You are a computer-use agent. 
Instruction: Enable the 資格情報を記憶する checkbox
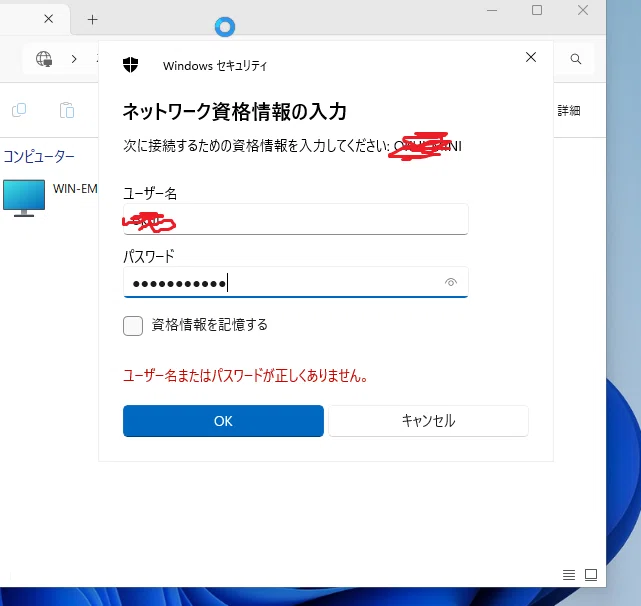pyautogui.click(x=133, y=326)
